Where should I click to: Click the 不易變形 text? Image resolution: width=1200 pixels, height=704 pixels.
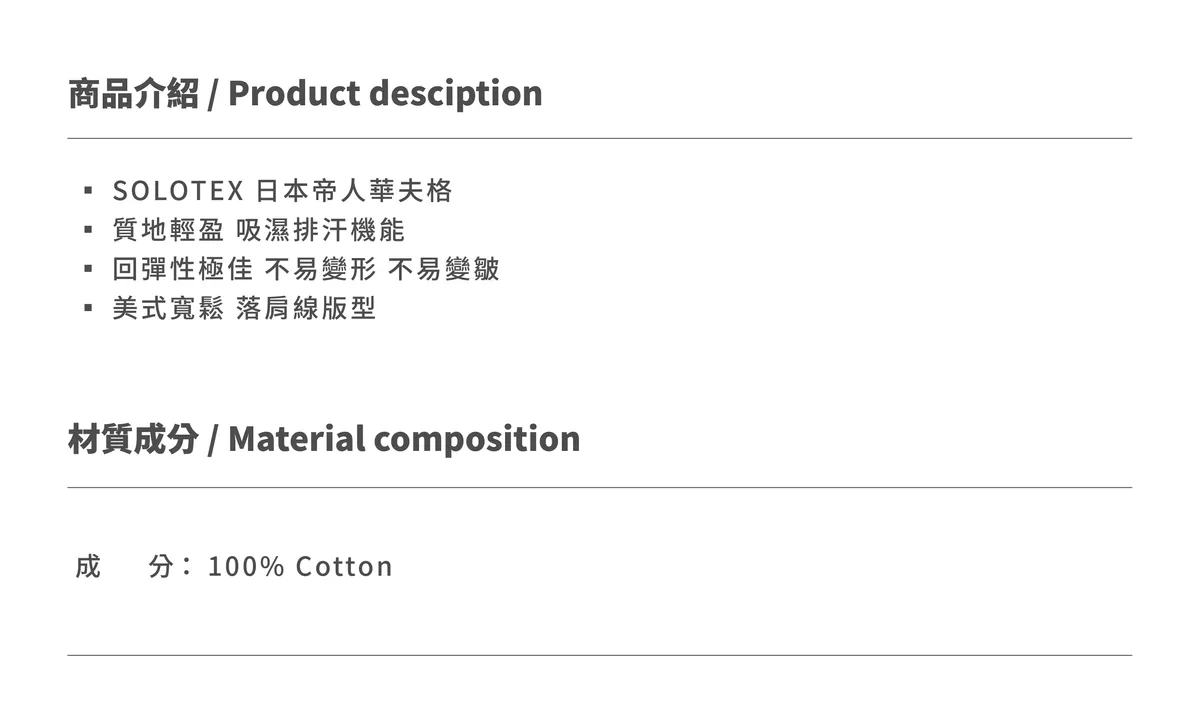(320, 269)
